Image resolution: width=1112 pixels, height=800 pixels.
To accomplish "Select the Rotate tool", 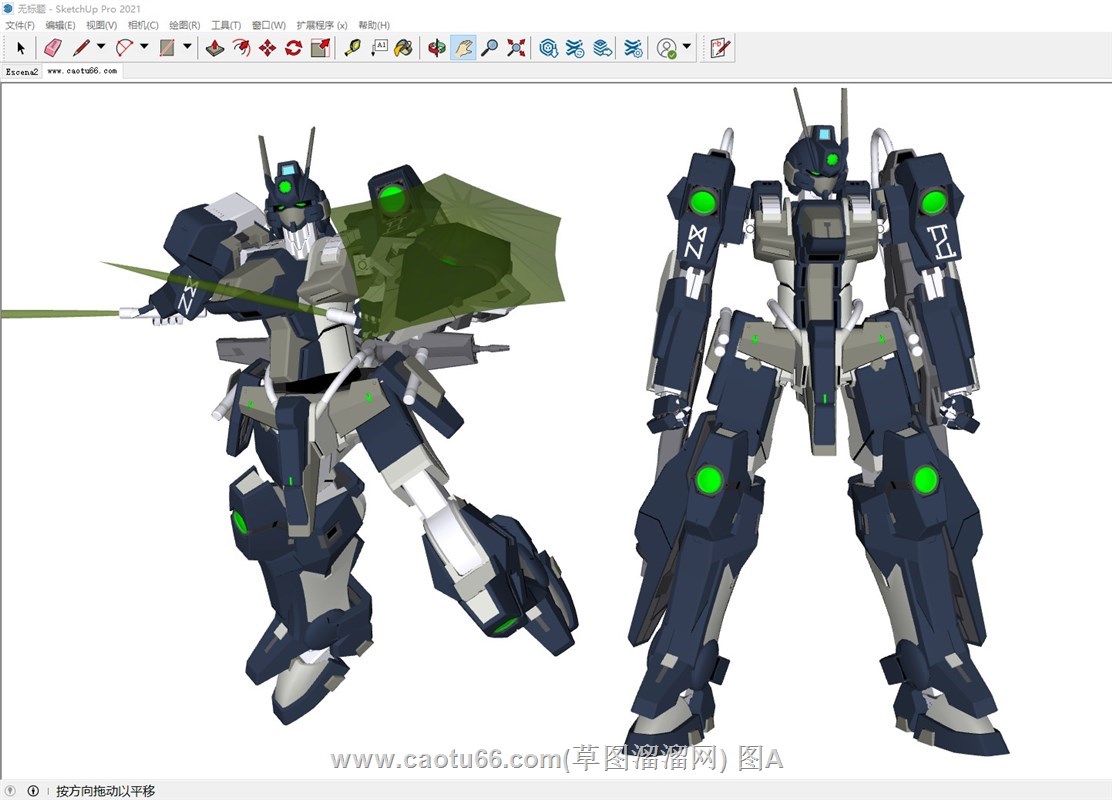I will pos(293,47).
